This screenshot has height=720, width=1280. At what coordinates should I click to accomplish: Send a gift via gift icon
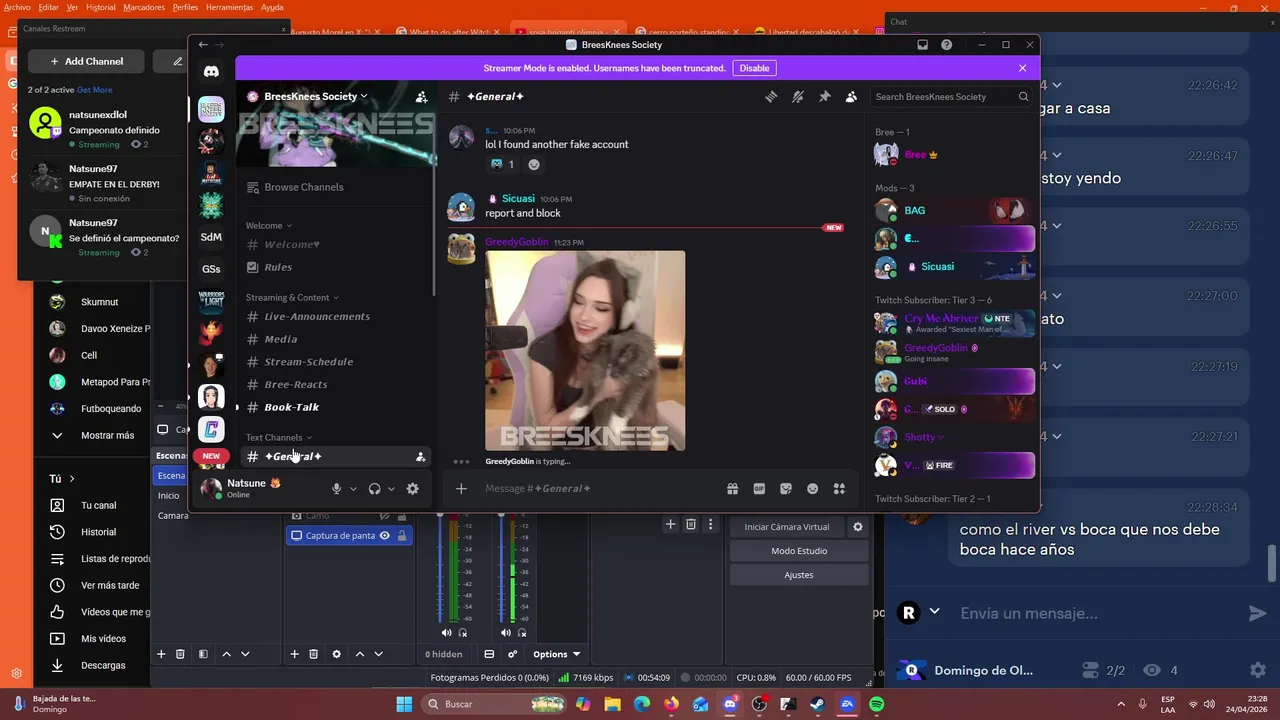(x=732, y=489)
